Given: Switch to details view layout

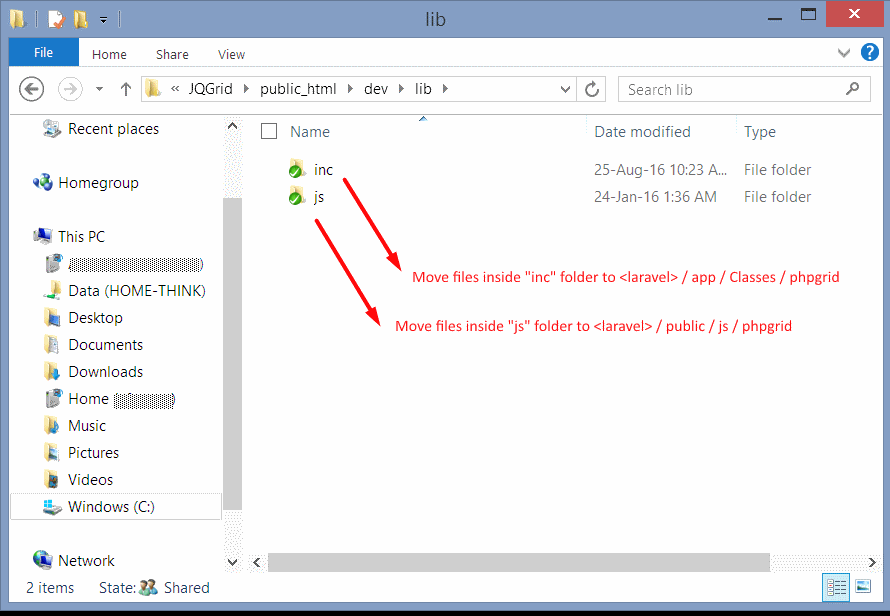Looking at the screenshot, I should 838,587.
